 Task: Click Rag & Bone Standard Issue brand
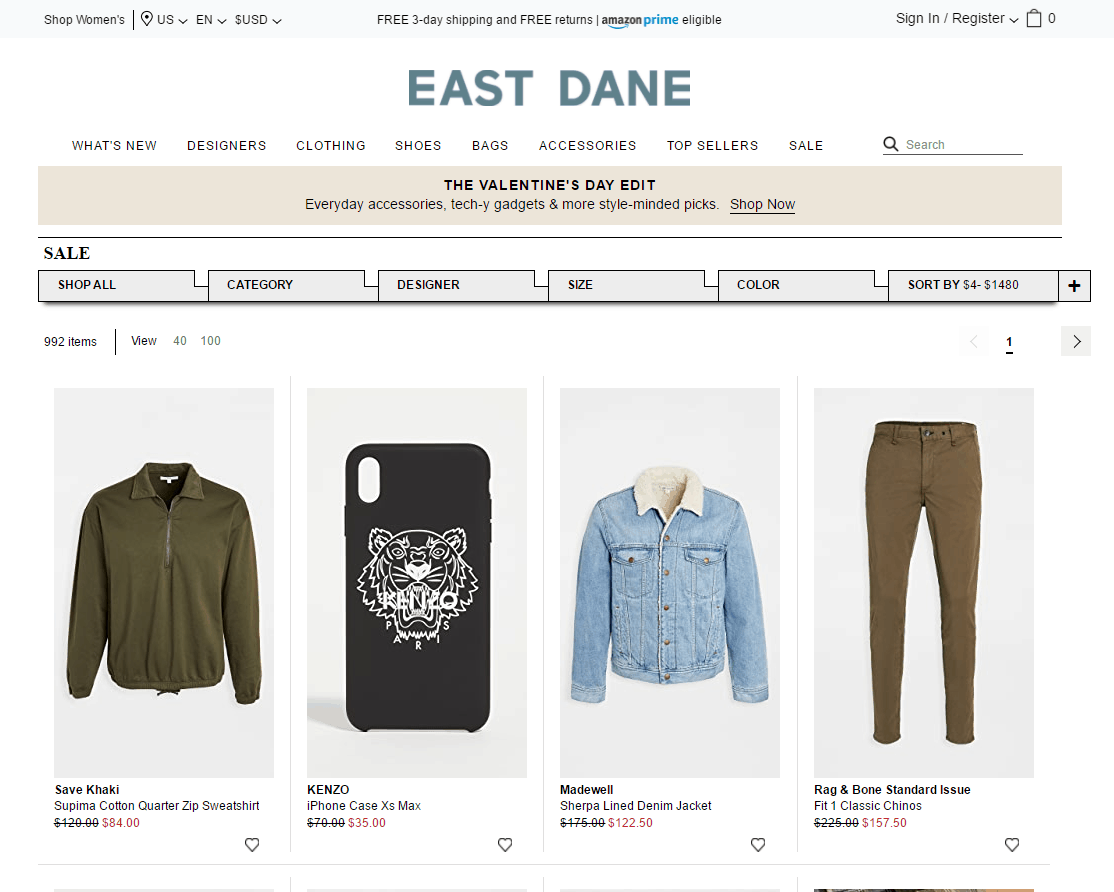coord(892,790)
